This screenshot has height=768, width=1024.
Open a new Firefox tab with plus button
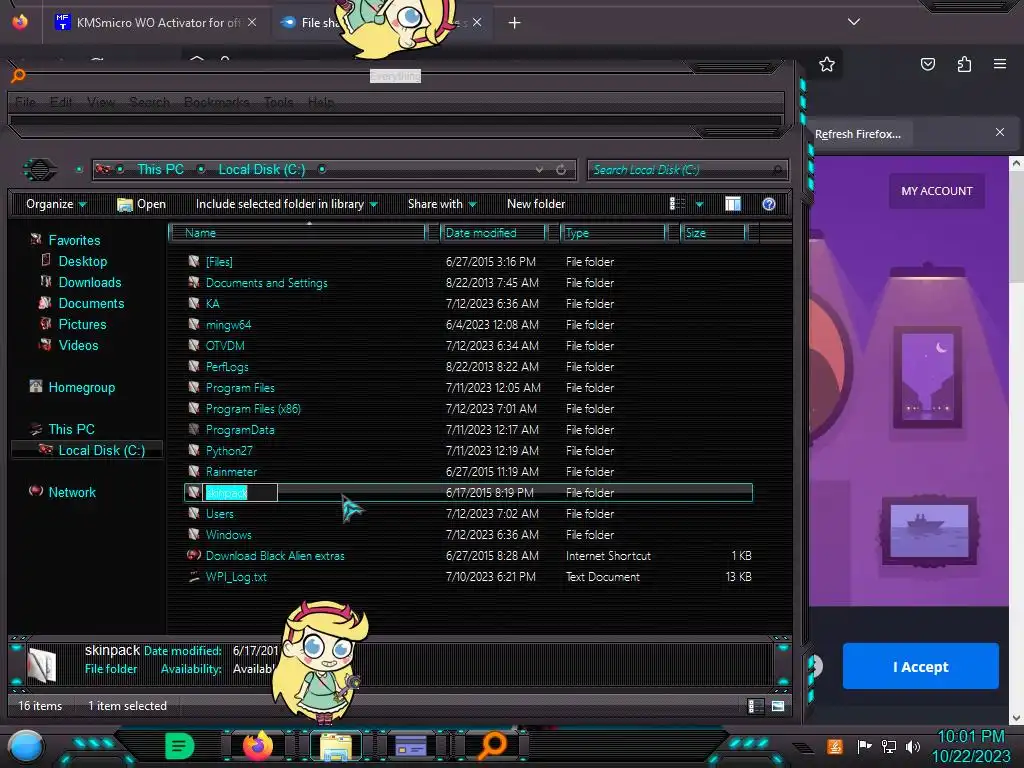click(x=515, y=23)
